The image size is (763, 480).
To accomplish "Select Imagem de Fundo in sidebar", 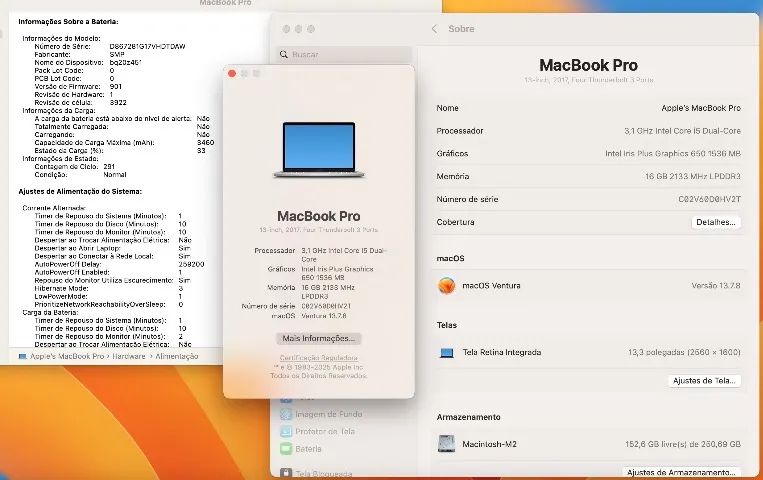I will (x=328, y=414).
